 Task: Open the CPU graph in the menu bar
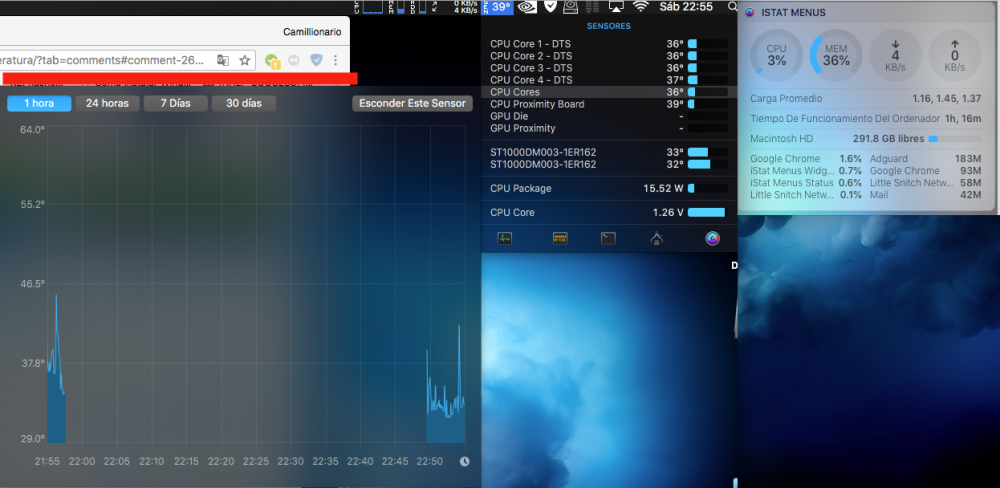[368, 7]
